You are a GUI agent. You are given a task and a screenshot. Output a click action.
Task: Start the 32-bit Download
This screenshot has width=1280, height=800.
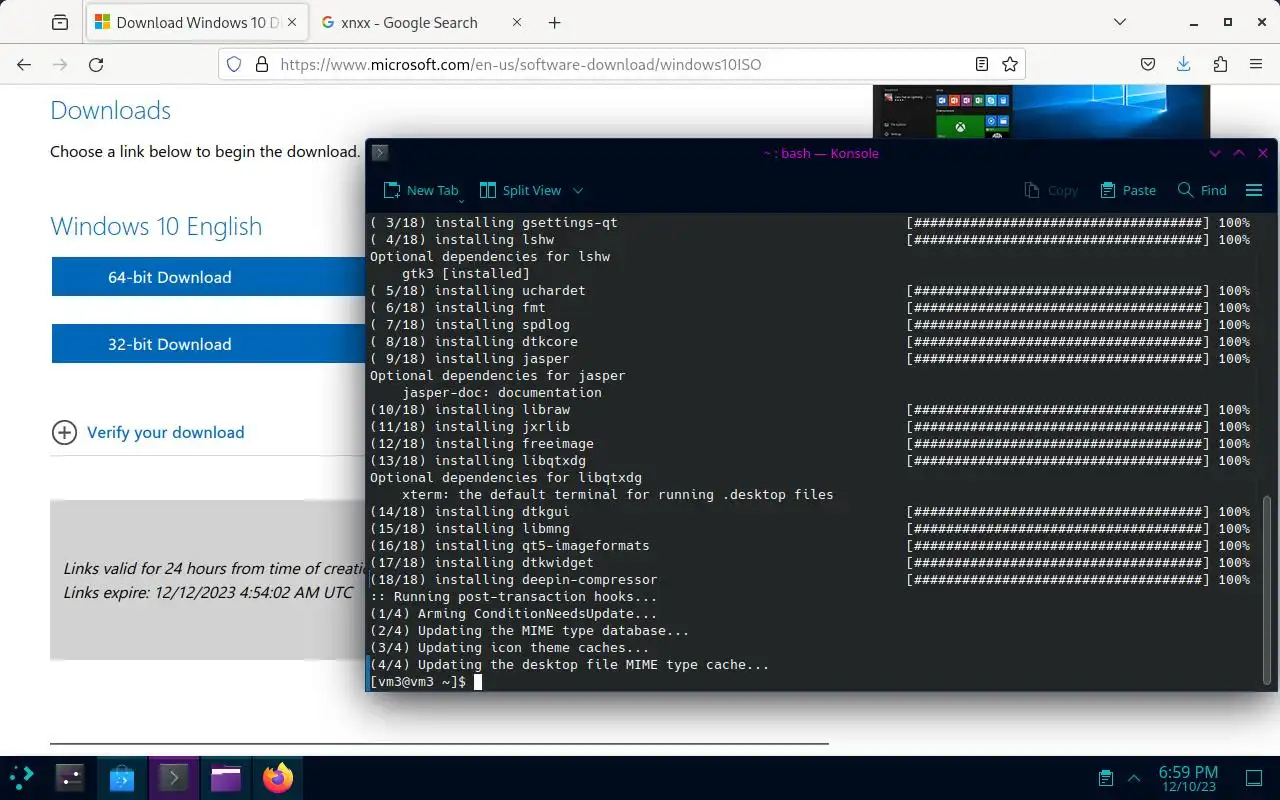209,344
